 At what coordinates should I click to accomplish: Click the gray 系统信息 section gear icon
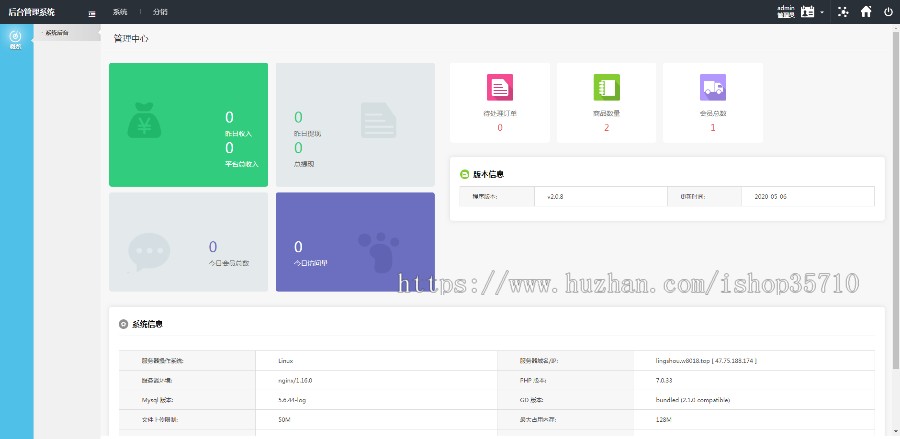click(x=123, y=324)
